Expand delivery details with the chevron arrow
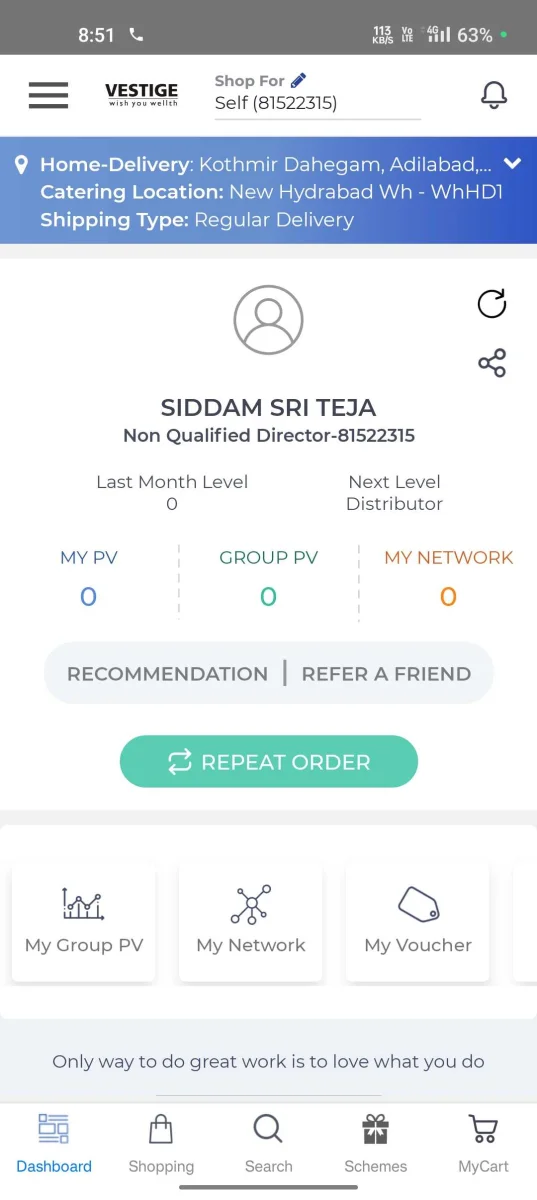 (x=513, y=164)
